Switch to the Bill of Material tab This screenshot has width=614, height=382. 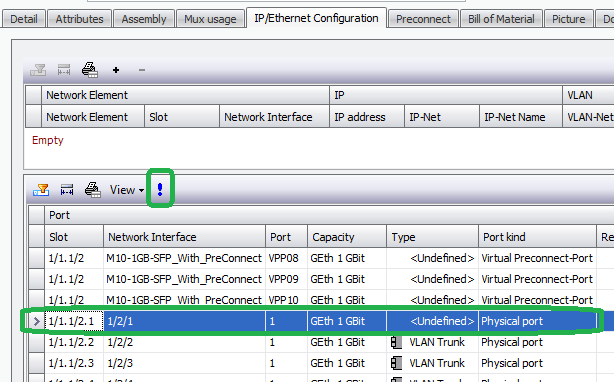tap(501, 19)
